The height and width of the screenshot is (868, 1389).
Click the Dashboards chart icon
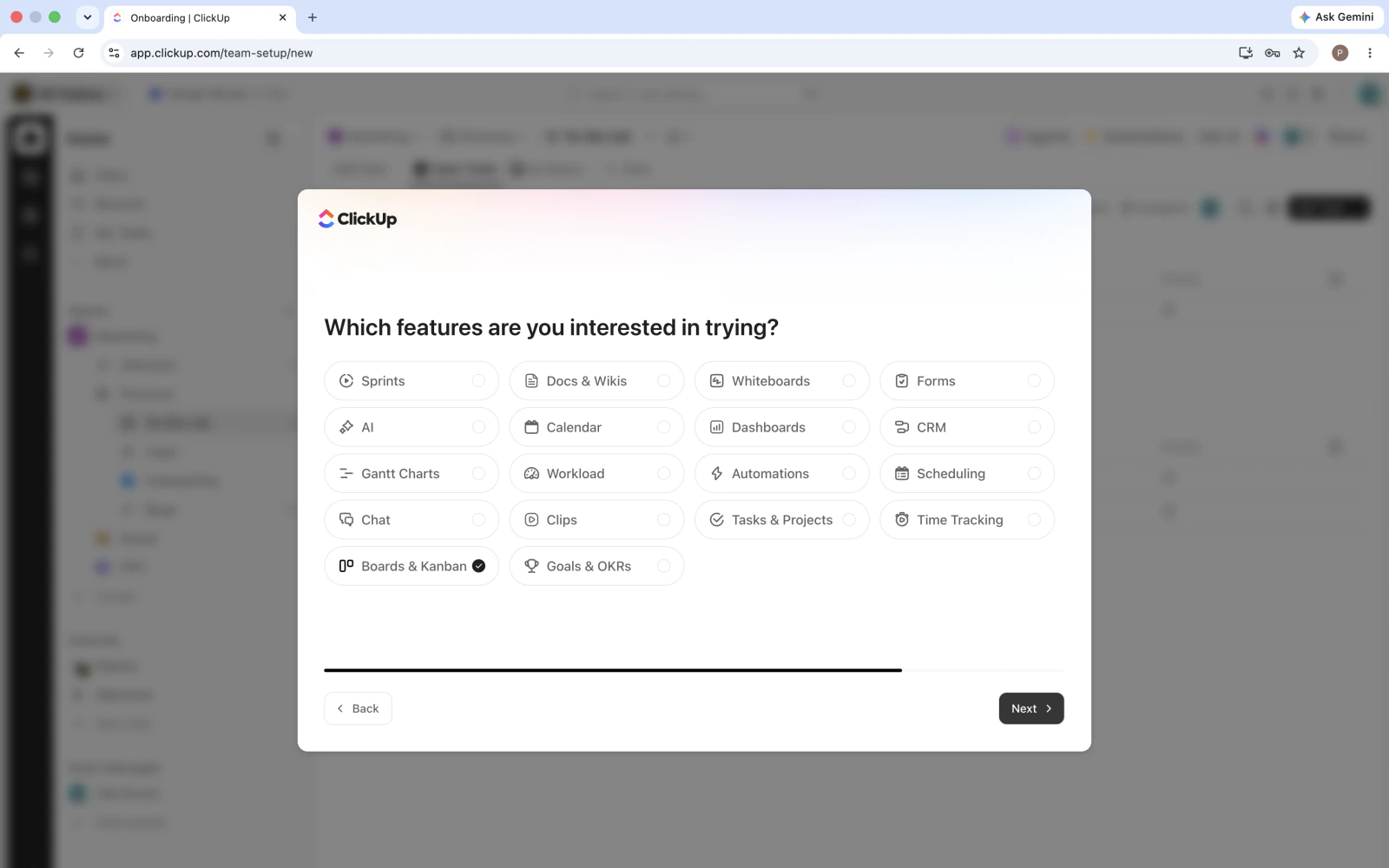tap(717, 427)
